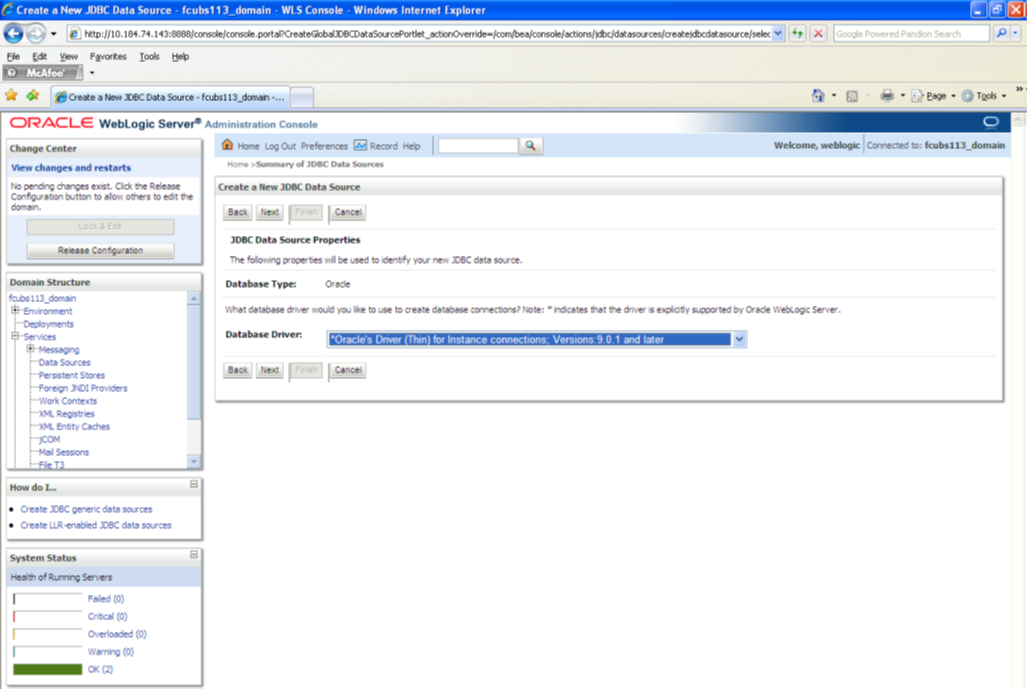The width and height of the screenshot is (1027, 689).
Task: Click the OK (2) server health link
Action: (100, 669)
